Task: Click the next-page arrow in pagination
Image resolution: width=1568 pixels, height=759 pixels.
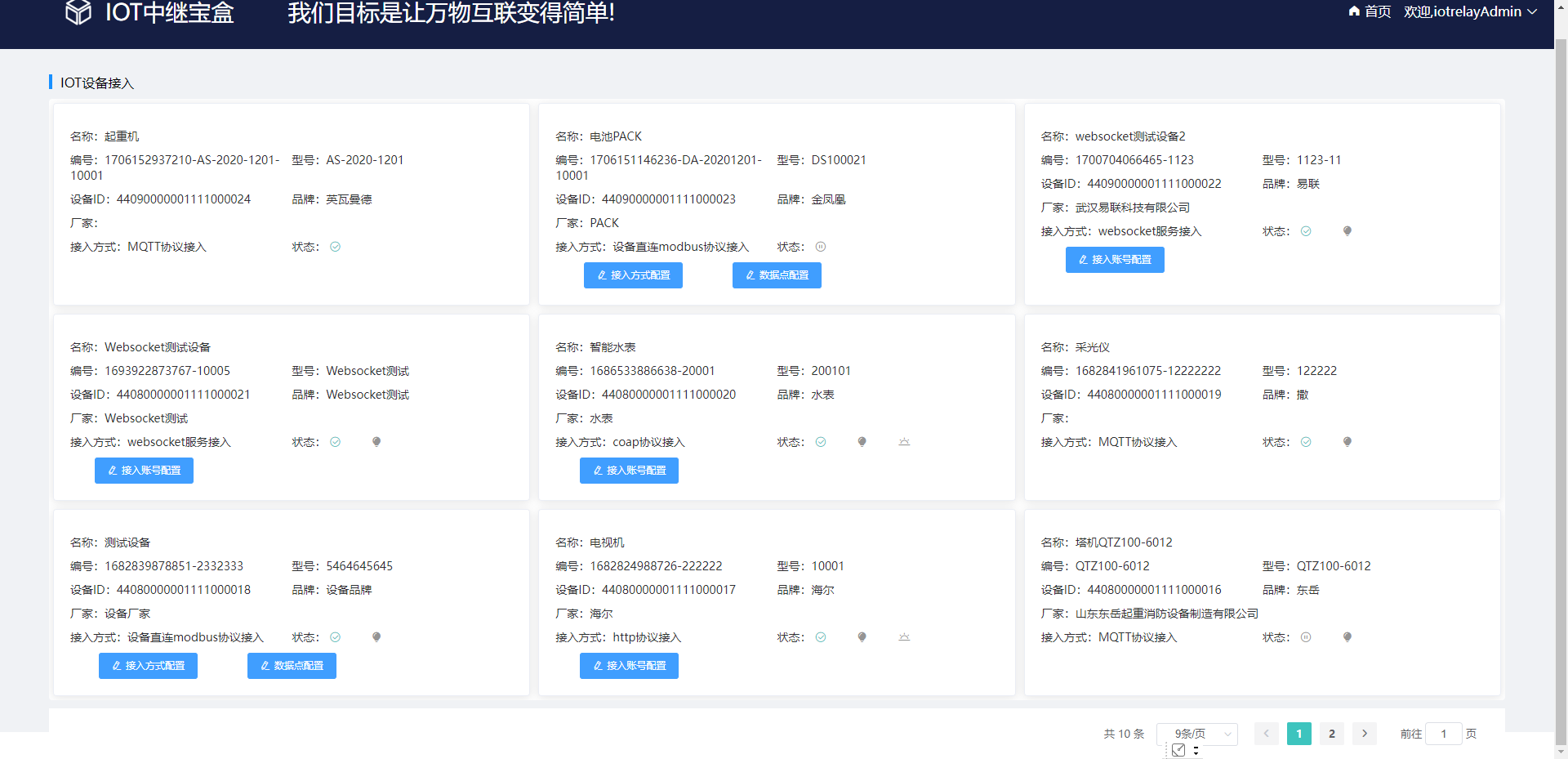Action: click(x=1364, y=734)
